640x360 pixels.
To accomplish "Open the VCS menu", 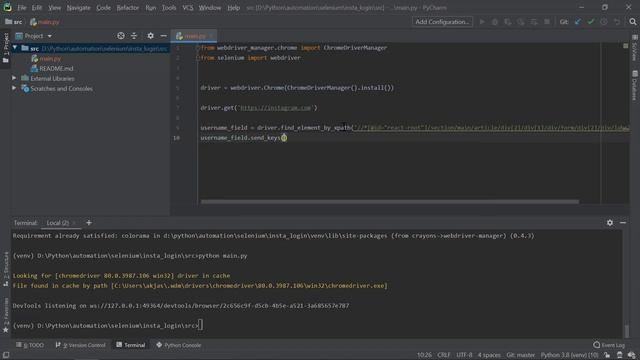I will (188, 8).
